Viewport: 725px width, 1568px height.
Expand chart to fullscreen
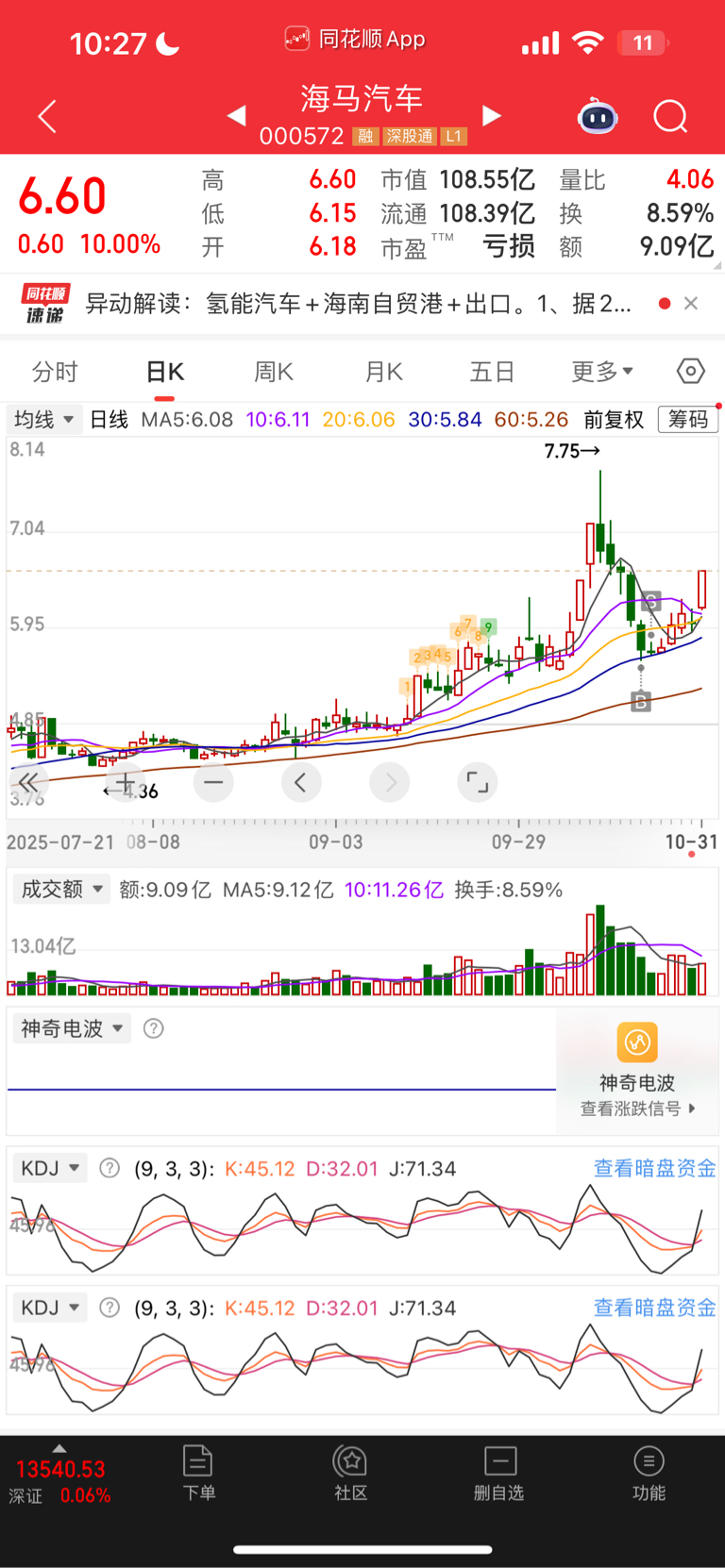478,782
